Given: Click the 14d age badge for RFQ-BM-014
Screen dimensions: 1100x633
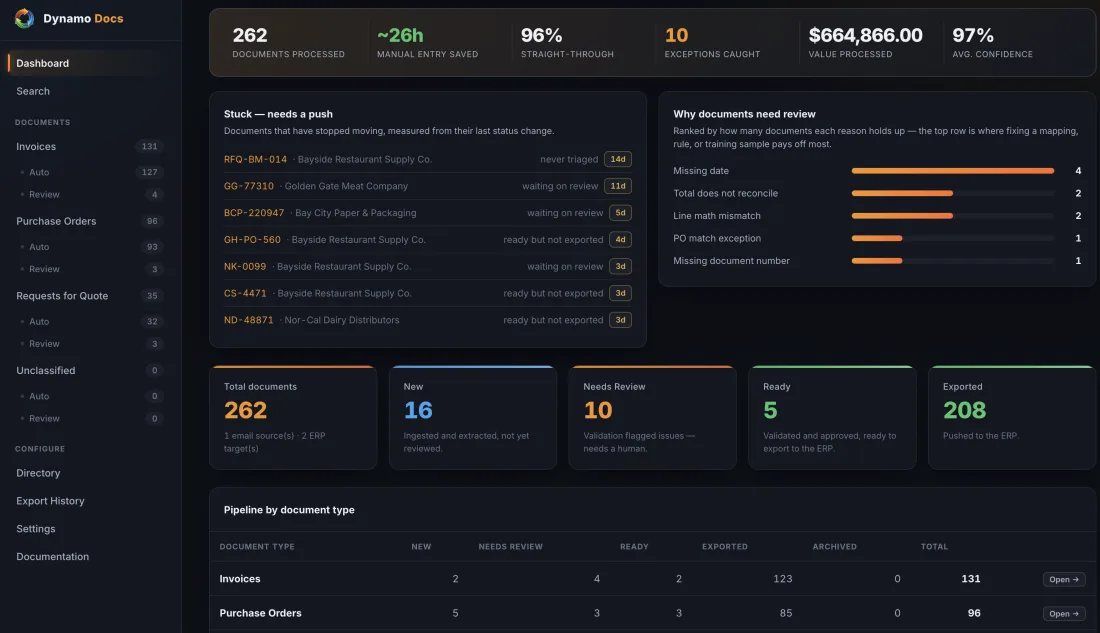Looking at the screenshot, I should (618, 159).
